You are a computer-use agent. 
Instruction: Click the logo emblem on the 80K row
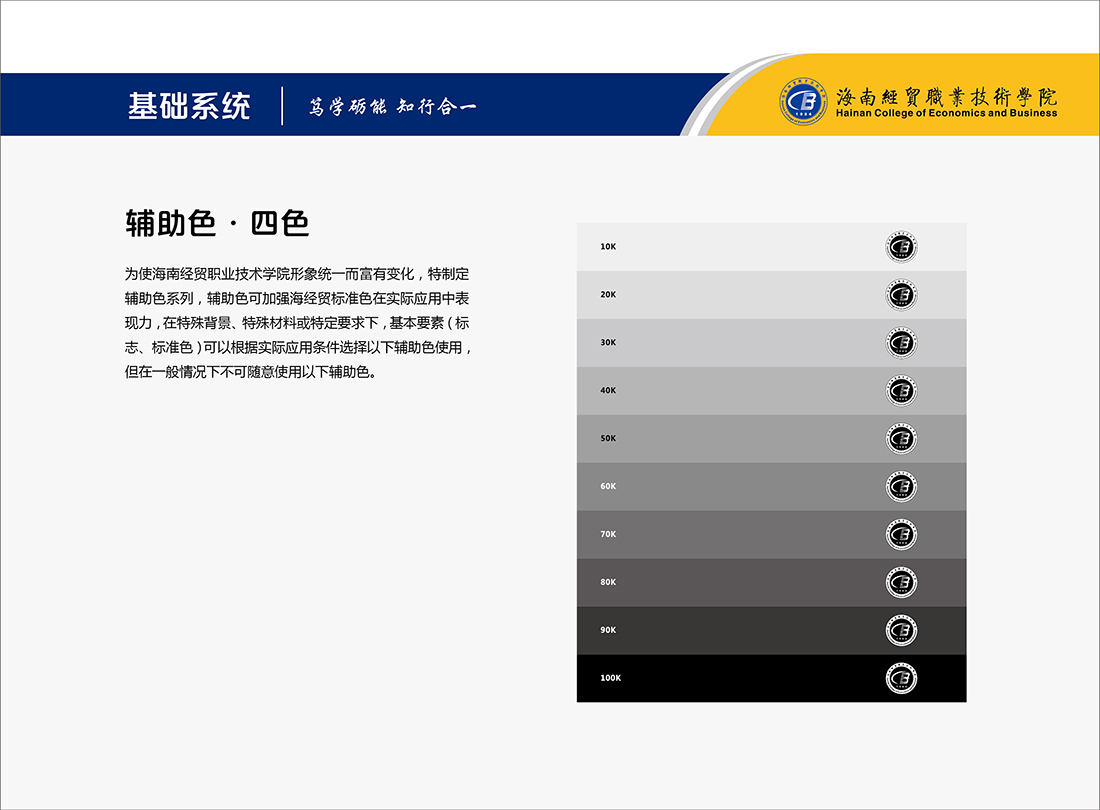pos(902,583)
